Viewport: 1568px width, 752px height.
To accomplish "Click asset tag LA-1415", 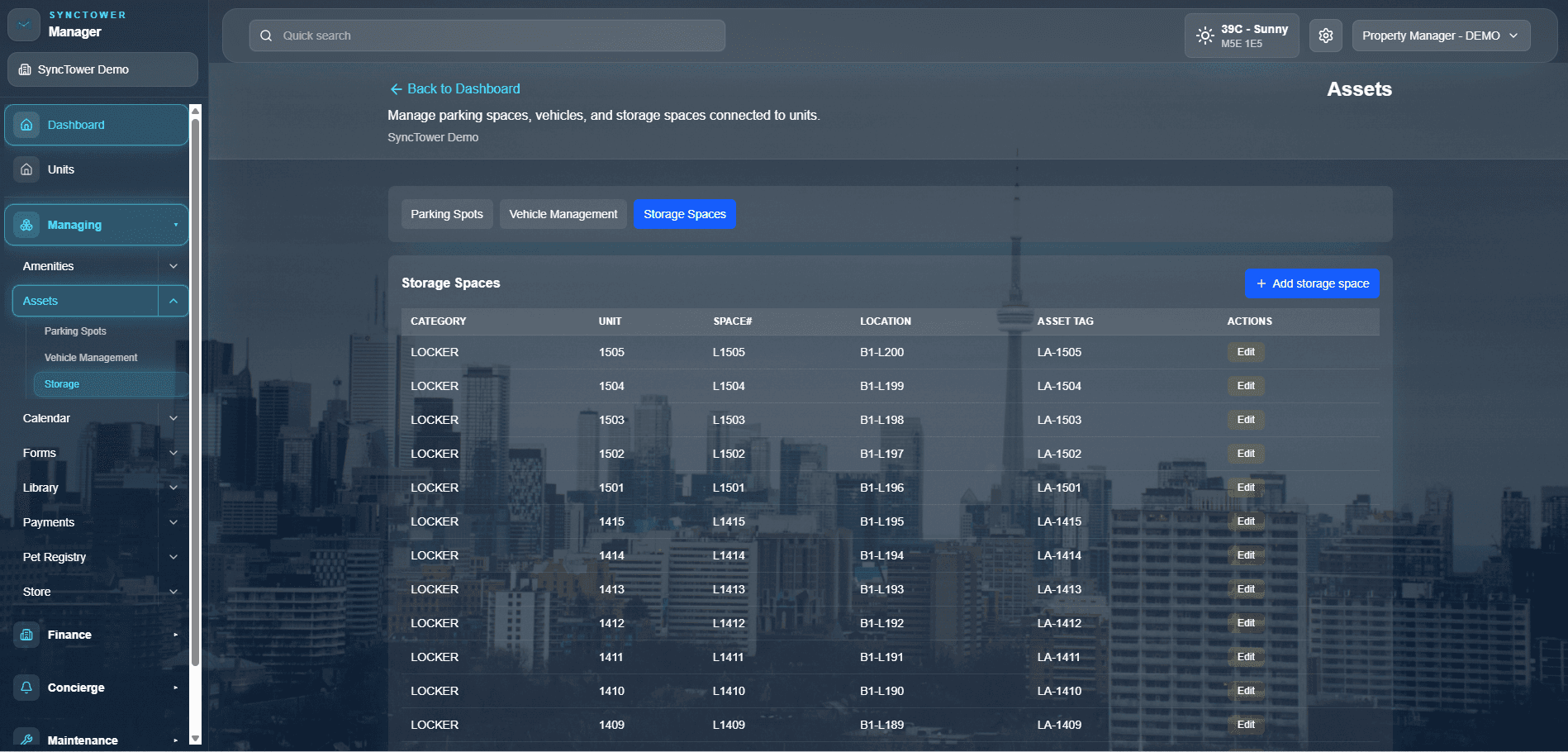I will pyautogui.click(x=1059, y=521).
